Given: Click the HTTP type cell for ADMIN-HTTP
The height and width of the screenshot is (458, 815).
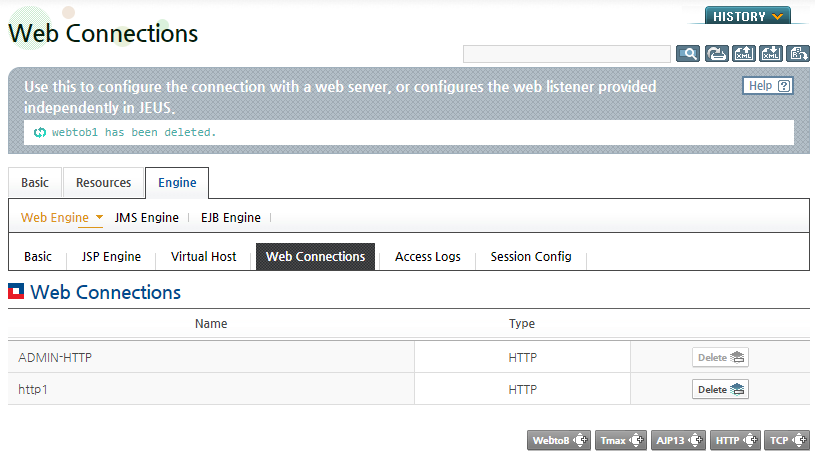Looking at the screenshot, I should click(522, 358).
